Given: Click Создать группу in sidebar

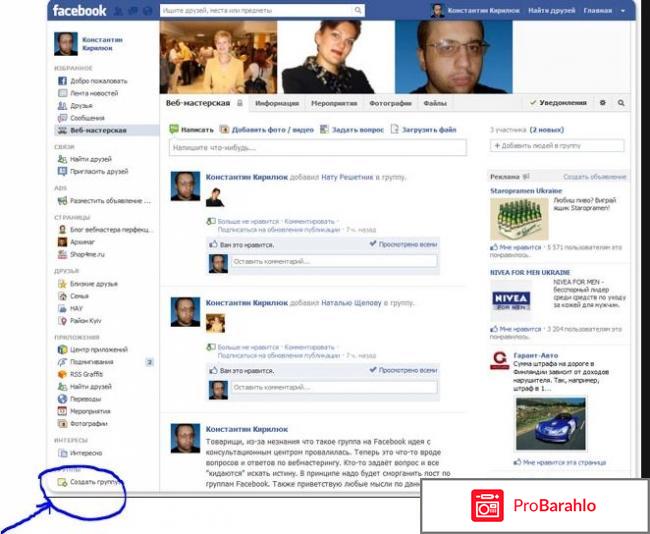Looking at the screenshot, I should pos(94,482).
